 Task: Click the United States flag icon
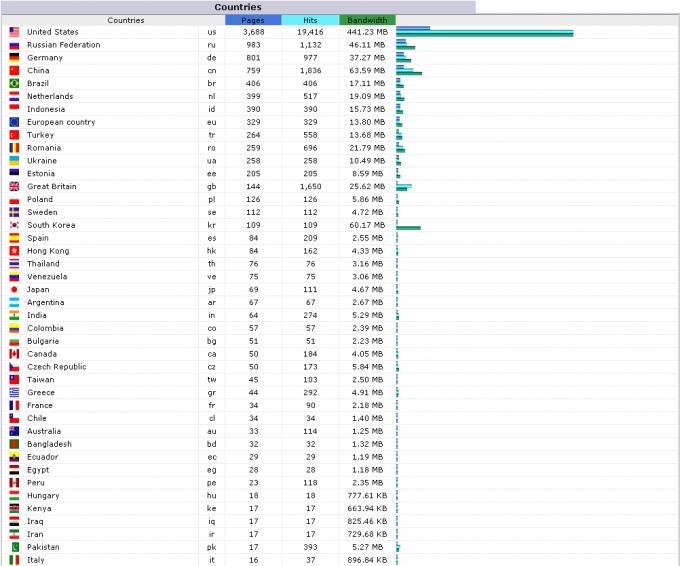click(14, 32)
